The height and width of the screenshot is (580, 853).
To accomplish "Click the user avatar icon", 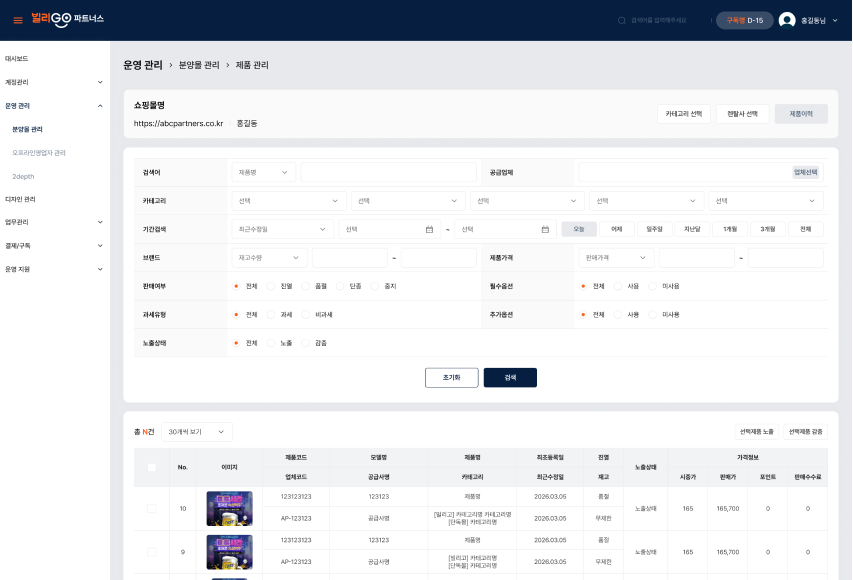I will pyautogui.click(x=787, y=20).
